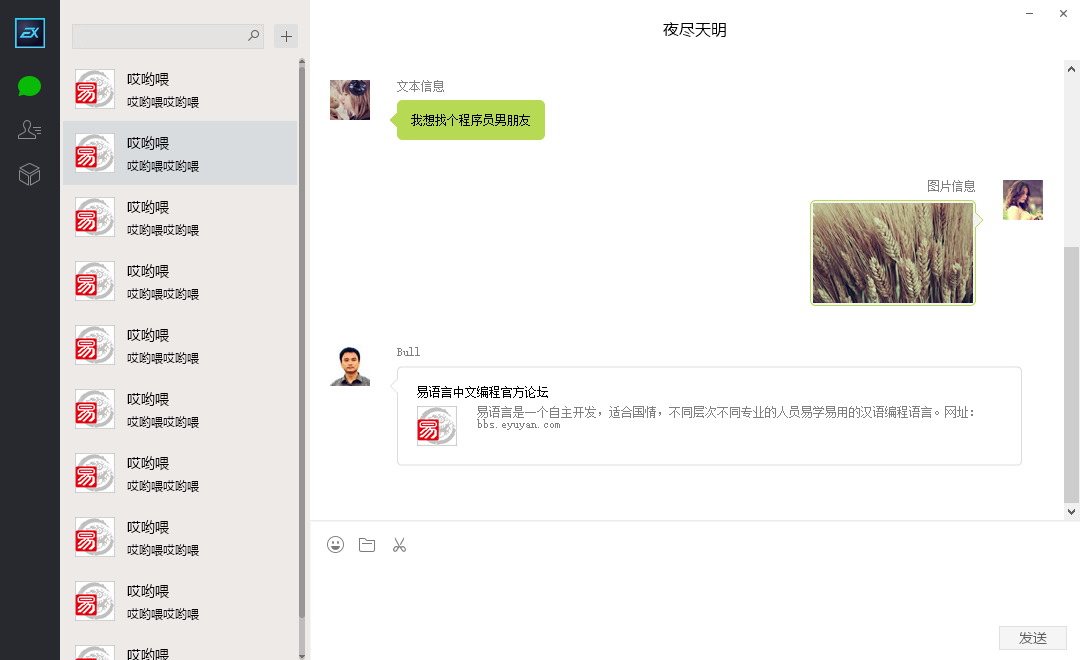Click the magnifier search icon

253,36
